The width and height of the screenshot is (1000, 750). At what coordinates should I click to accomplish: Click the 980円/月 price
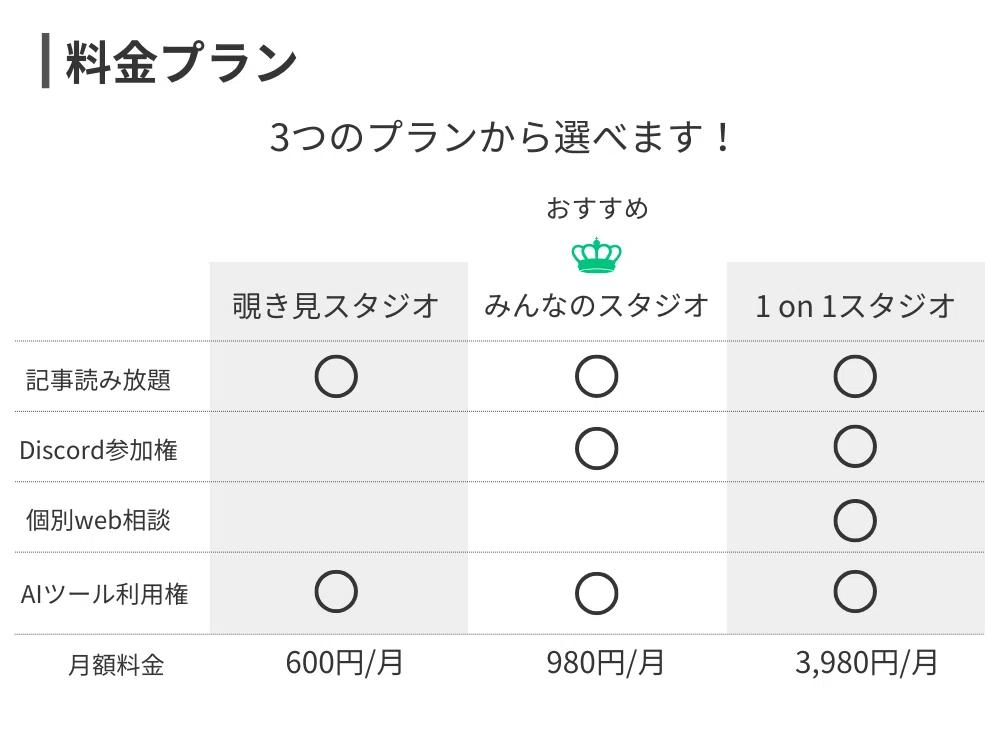pyautogui.click(x=605, y=663)
